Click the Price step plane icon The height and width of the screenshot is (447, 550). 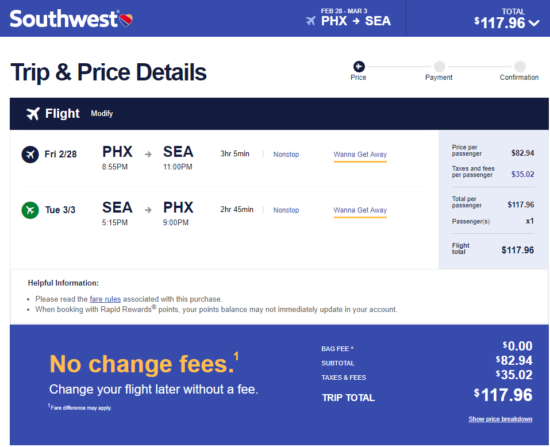click(x=358, y=66)
